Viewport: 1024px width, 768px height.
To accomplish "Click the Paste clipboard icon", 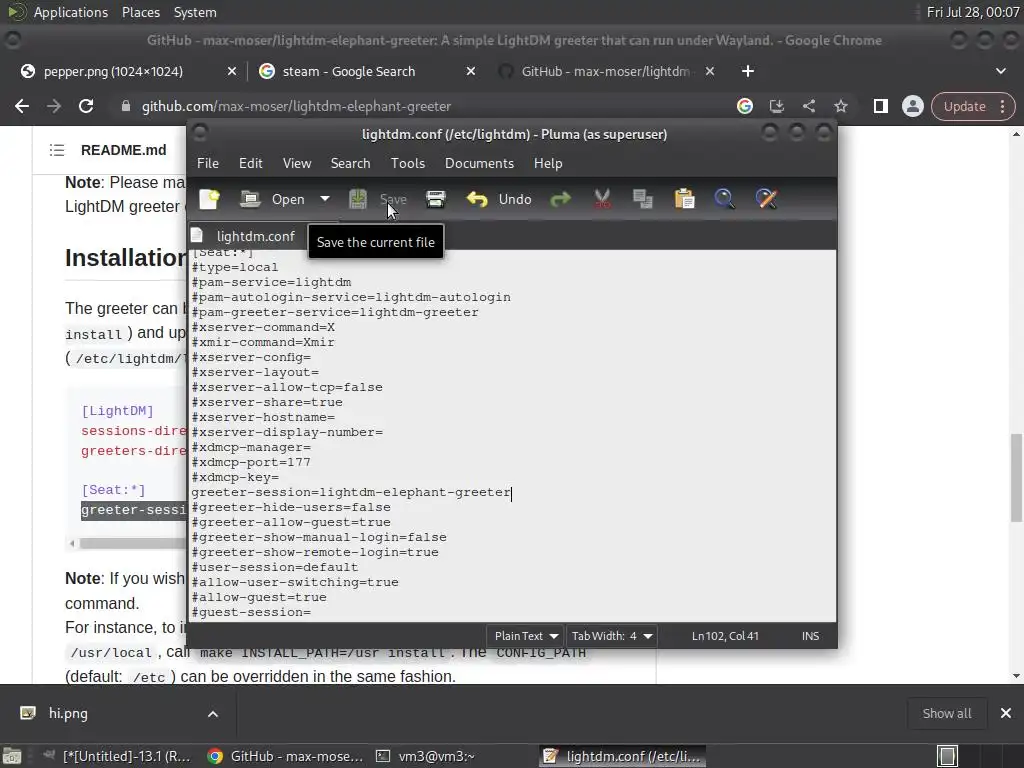I will [684, 199].
